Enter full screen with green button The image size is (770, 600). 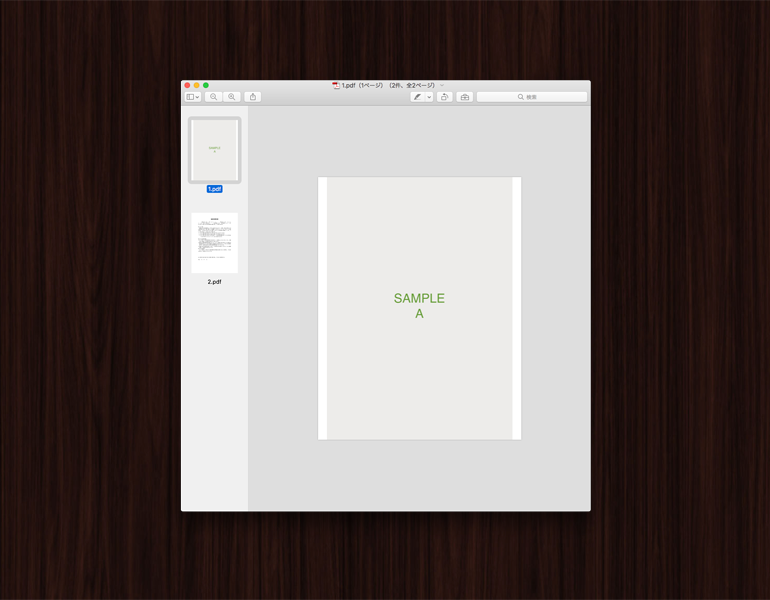point(206,86)
